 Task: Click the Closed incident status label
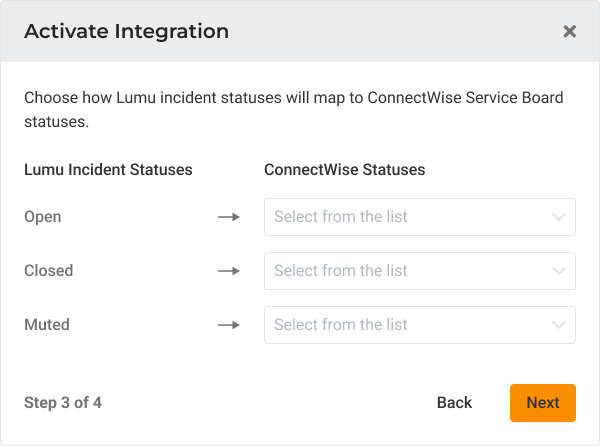click(48, 271)
